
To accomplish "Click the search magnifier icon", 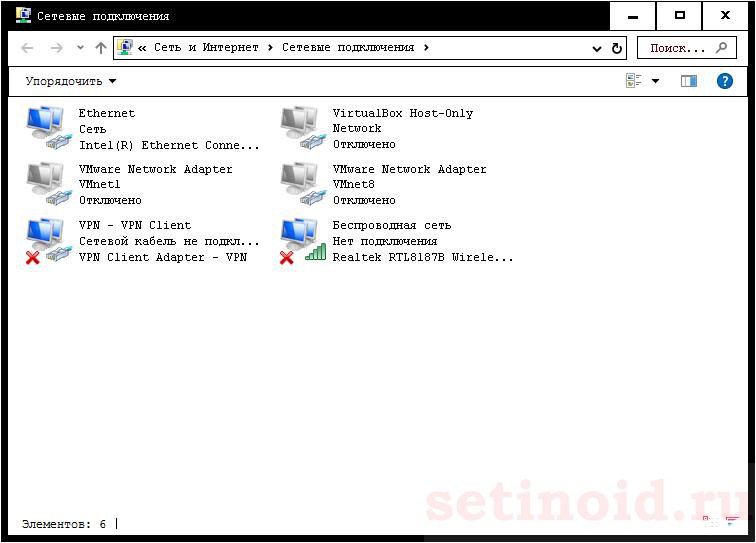I will click(721, 48).
